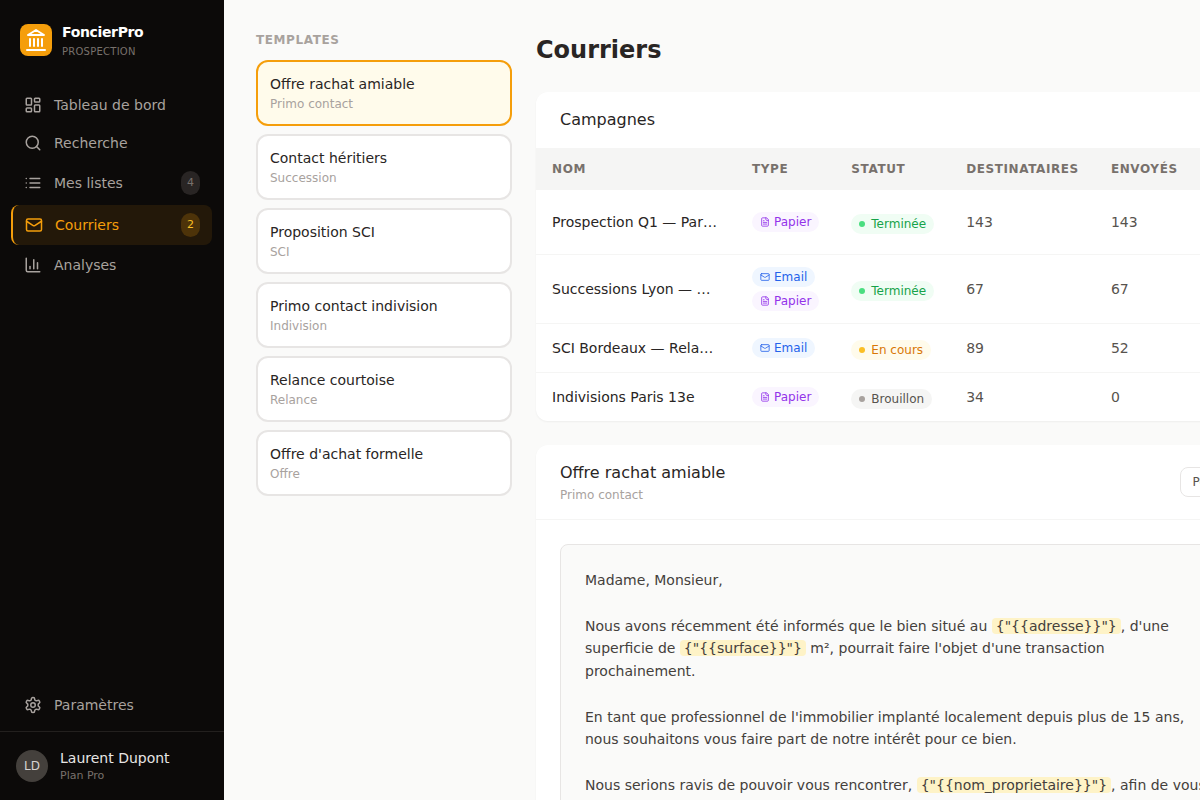Click the {{surface}} variable placeholder
Image resolution: width=1200 pixels, height=800 pixels.
pyautogui.click(x=743, y=648)
